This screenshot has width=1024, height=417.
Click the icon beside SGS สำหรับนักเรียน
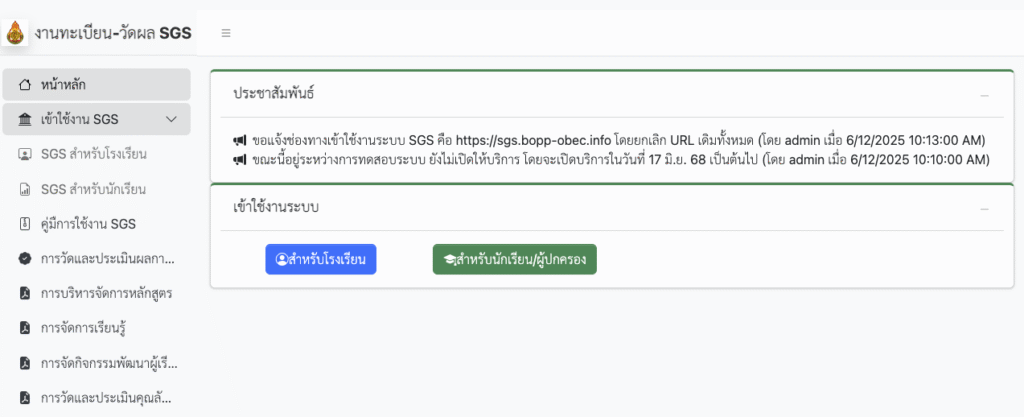pyautogui.click(x=25, y=188)
